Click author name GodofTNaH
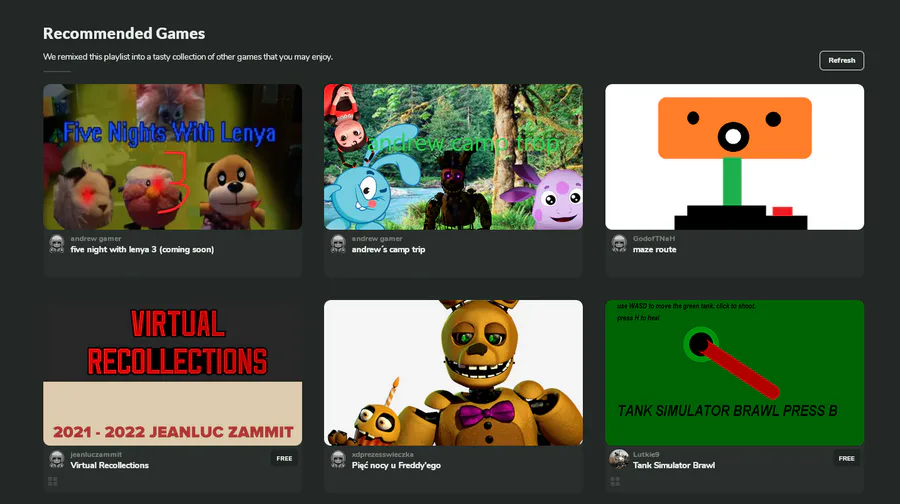Image resolution: width=900 pixels, height=504 pixels. point(654,239)
